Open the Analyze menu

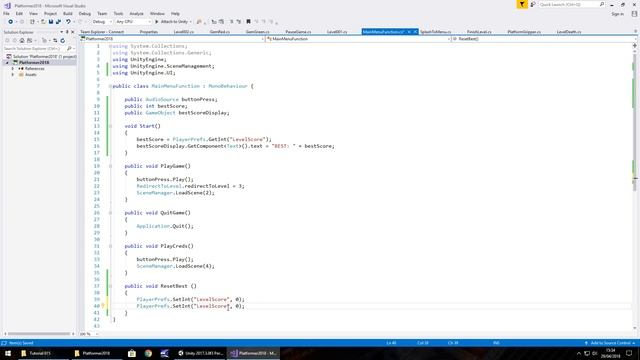[x=136, y=13]
